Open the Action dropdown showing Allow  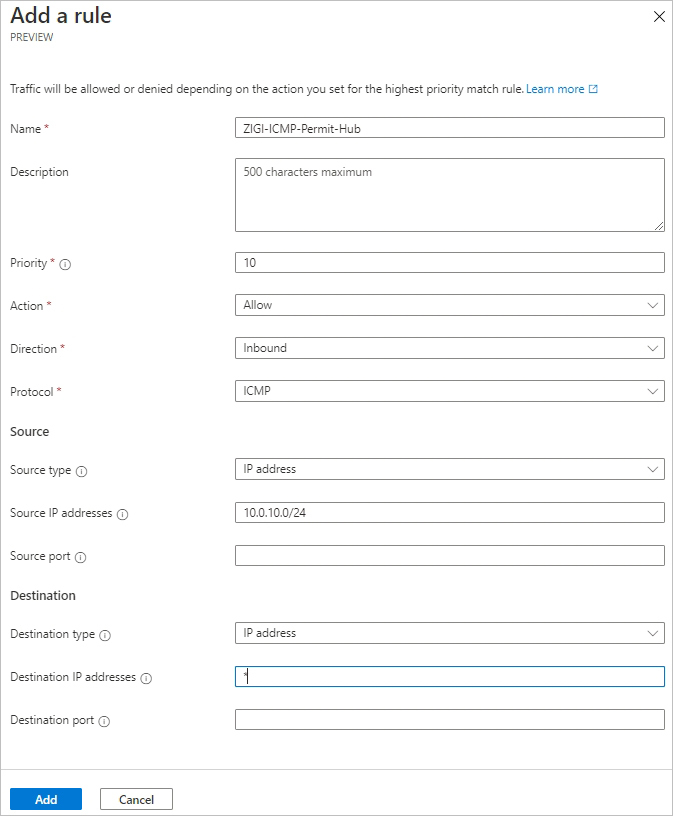pos(450,305)
